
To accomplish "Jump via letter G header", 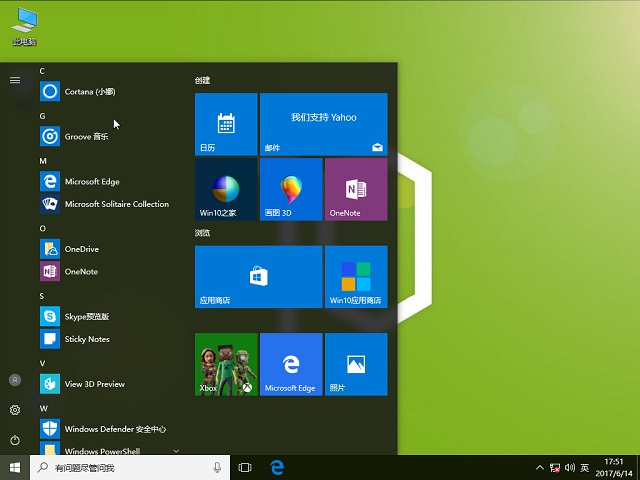I will point(42,116).
